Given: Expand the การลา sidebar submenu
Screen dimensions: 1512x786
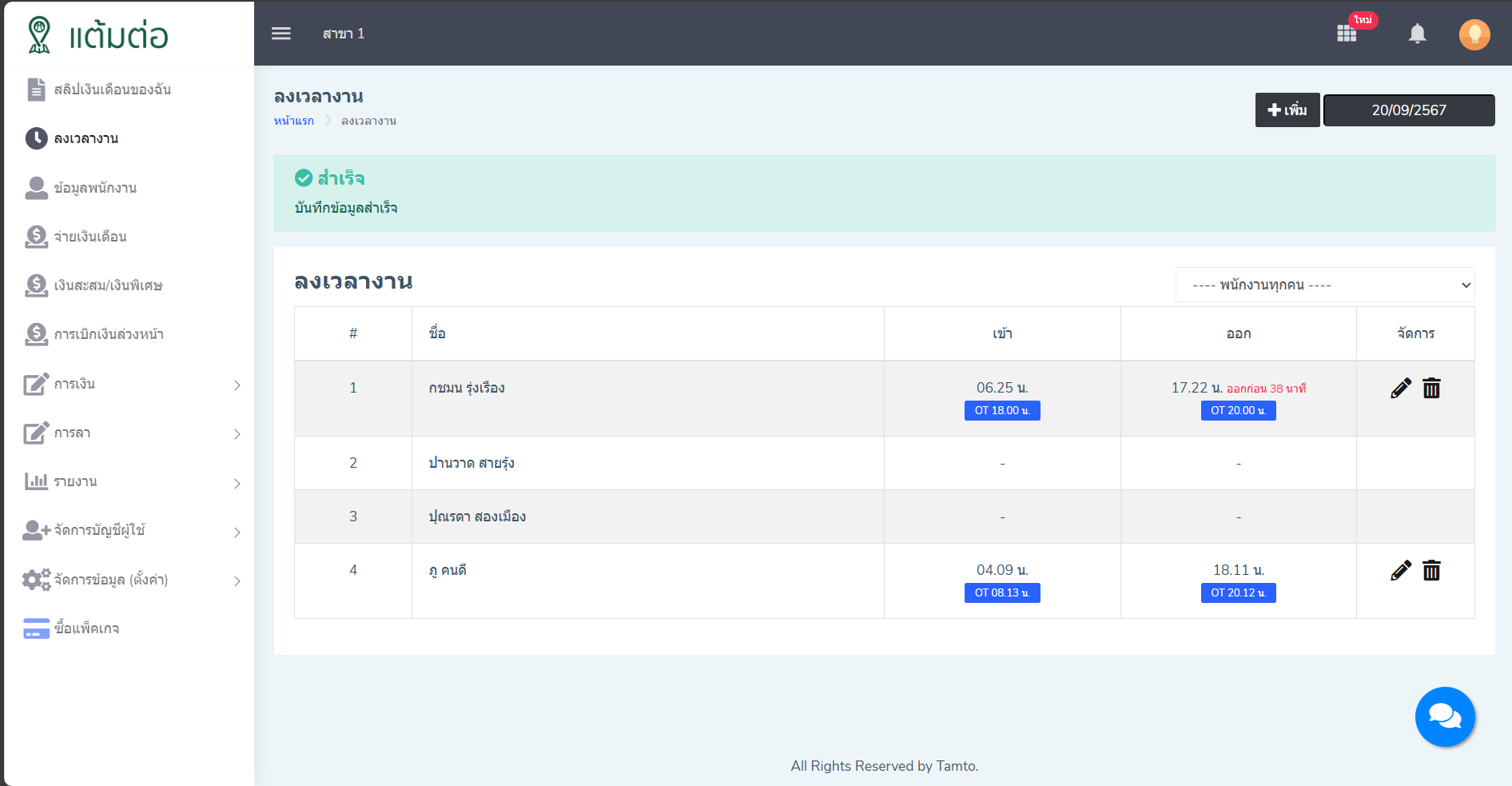Looking at the screenshot, I should [x=132, y=433].
